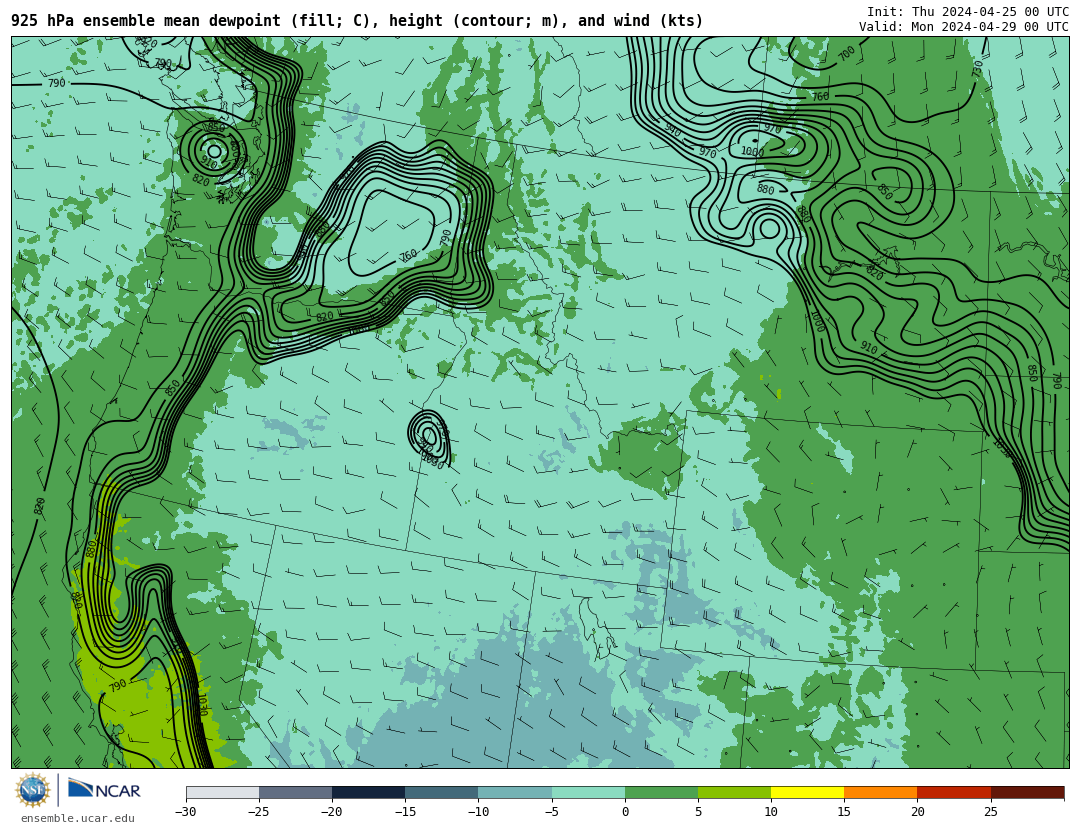The height and width of the screenshot is (831, 1080).
Task: Click the 'Init: Thu 2024-04-25 00 UTC' text
Action: click(x=968, y=12)
